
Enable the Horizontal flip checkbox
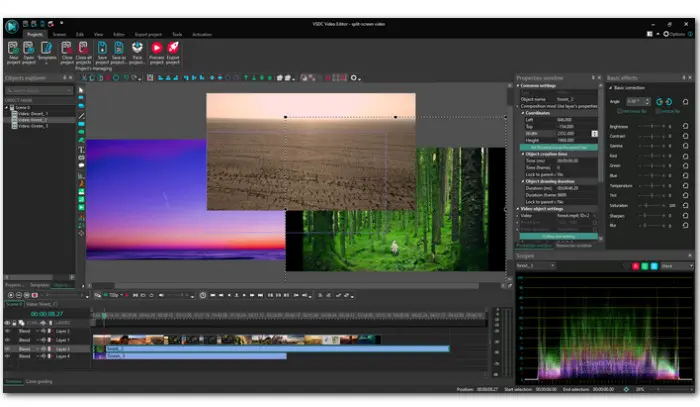click(619, 111)
